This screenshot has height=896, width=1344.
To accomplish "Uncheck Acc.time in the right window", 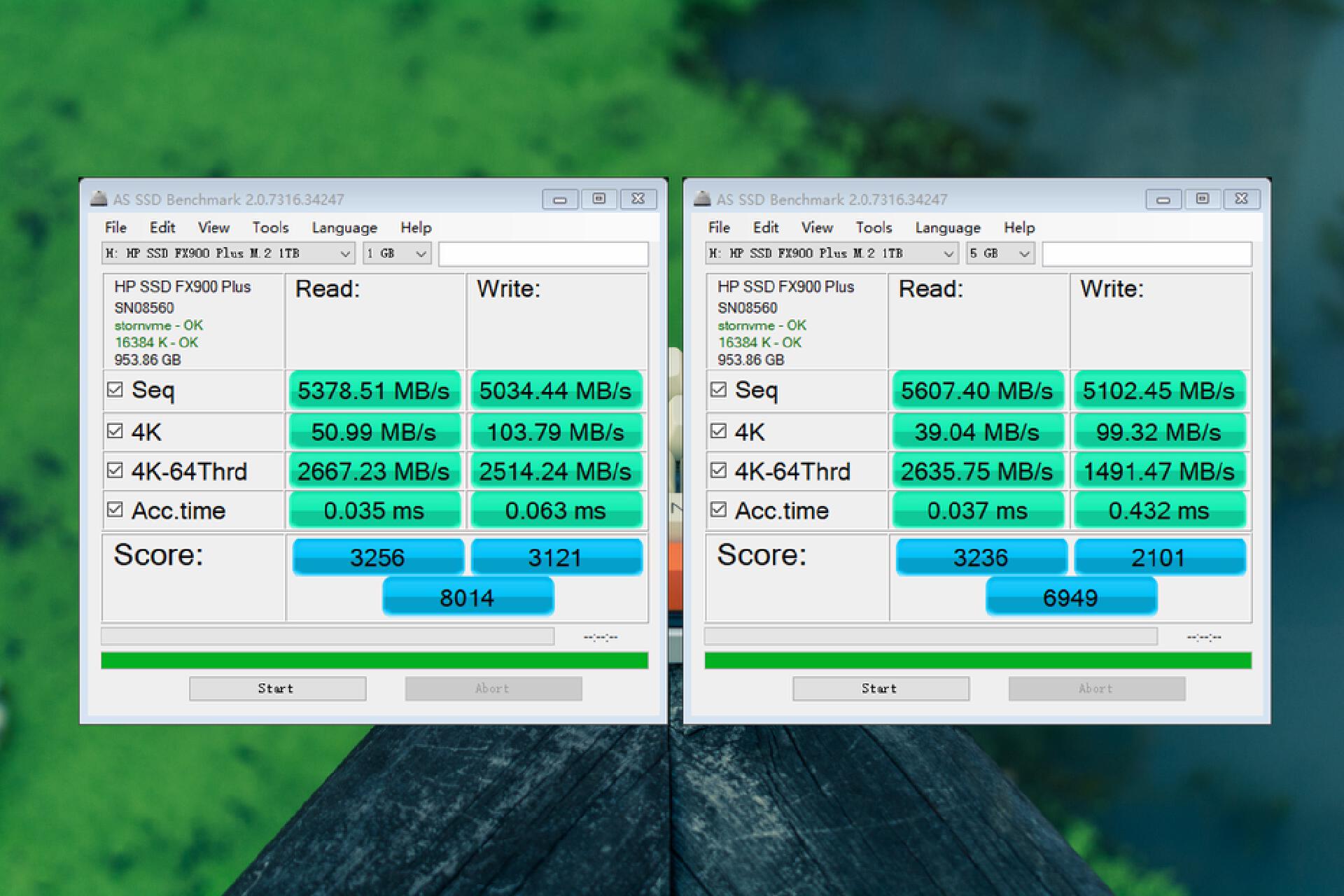I will (x=719, y=510).
